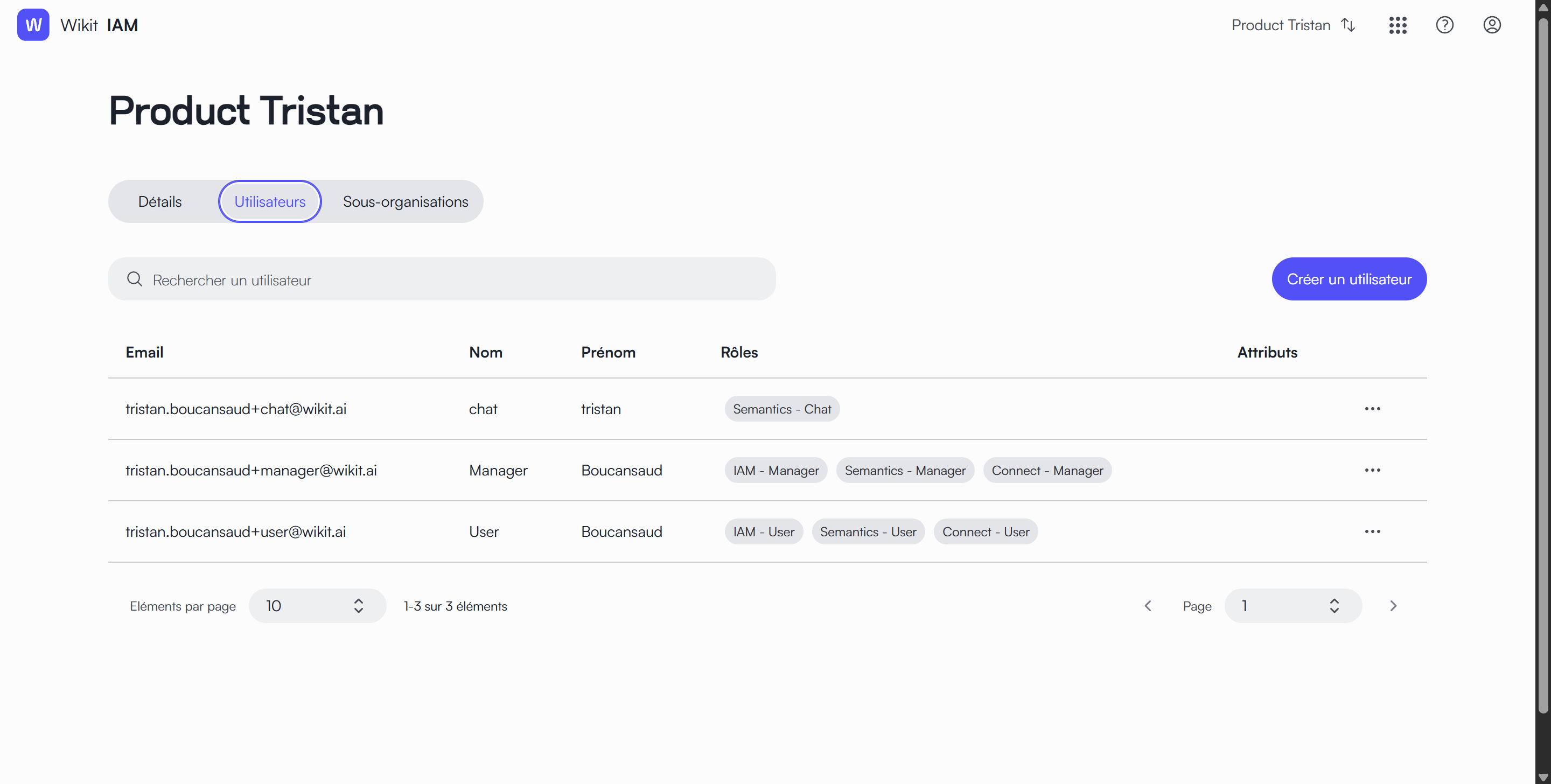The width and height of the screenshot is (1551, 784).
Task: Click the Semantics - Manager role tag
Action: (905, 470)
